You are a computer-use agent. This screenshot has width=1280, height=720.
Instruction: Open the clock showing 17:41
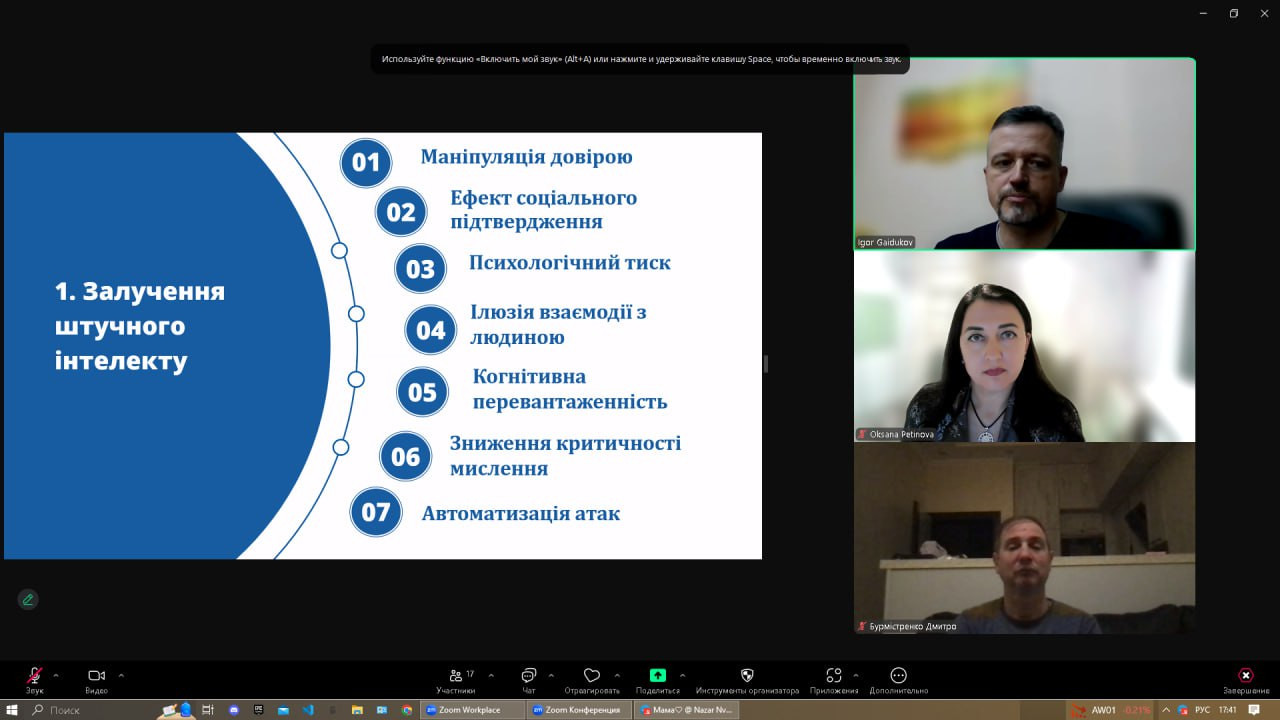1227,710
